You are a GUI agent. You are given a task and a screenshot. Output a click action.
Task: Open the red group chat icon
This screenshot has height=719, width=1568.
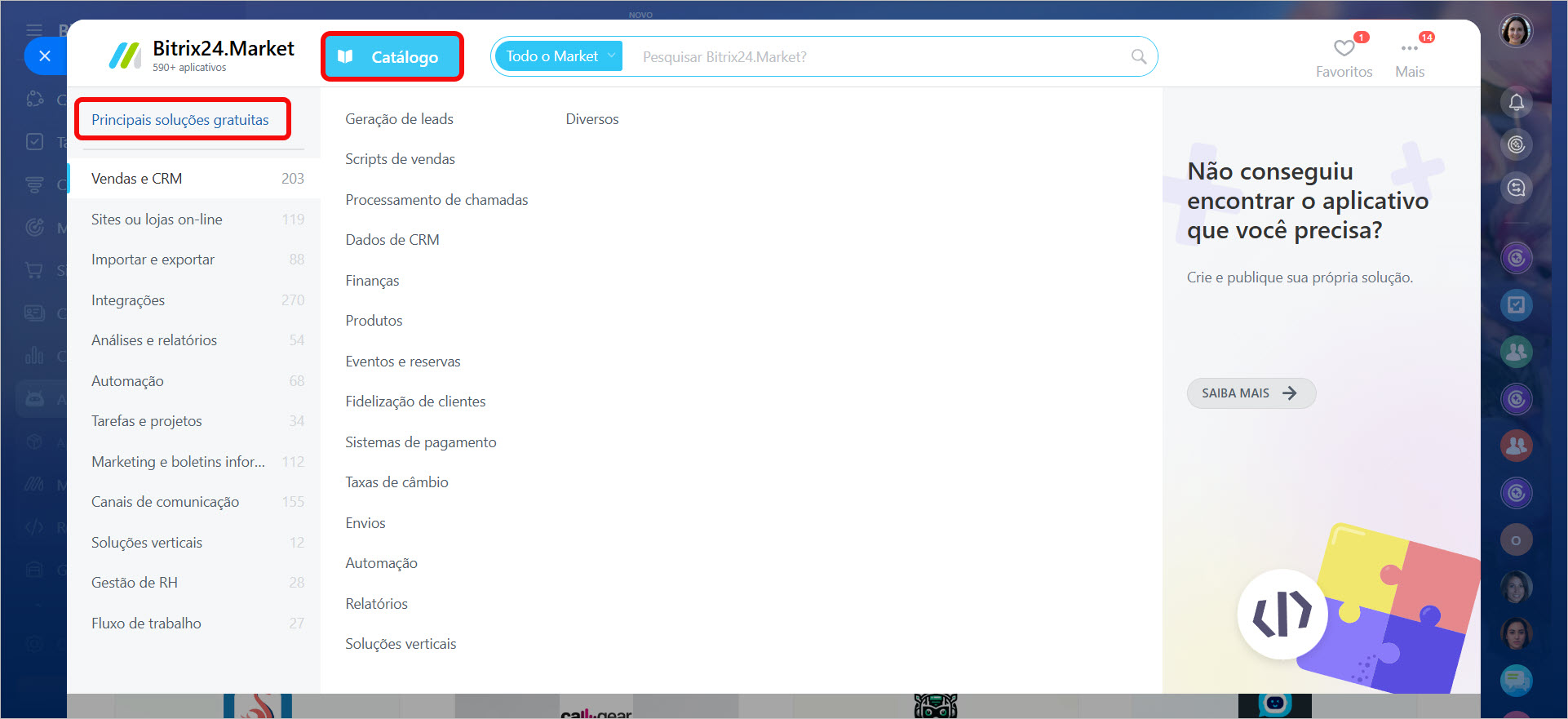click(x=1516, y=446)
